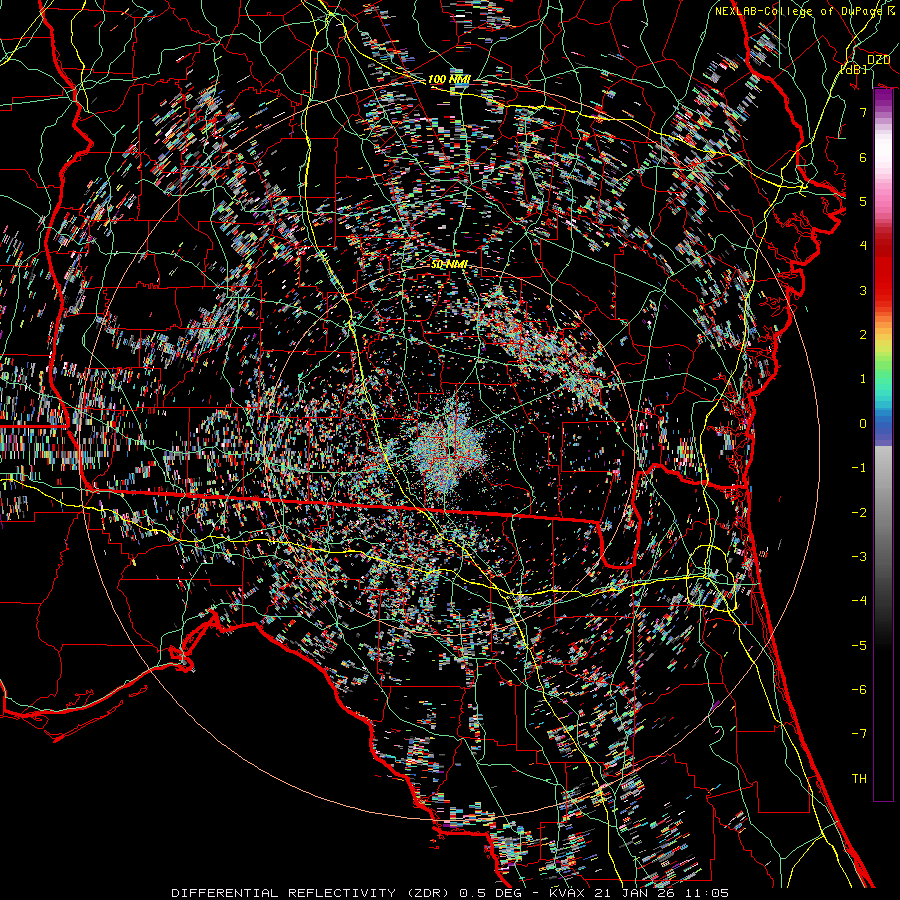Click the 5 value on the color scale

point(863,201)
